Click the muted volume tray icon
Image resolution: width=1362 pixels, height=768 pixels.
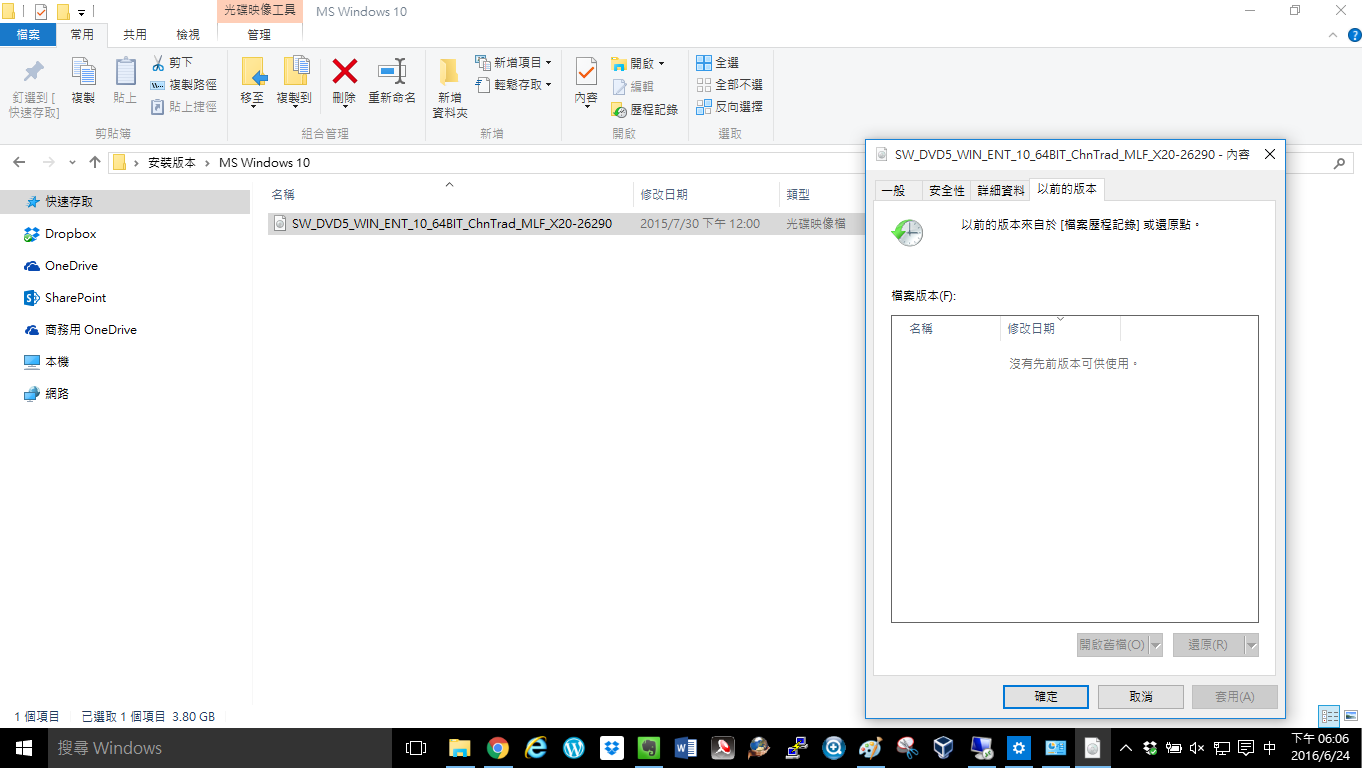pyautogui.click(x=1198, y=748)
